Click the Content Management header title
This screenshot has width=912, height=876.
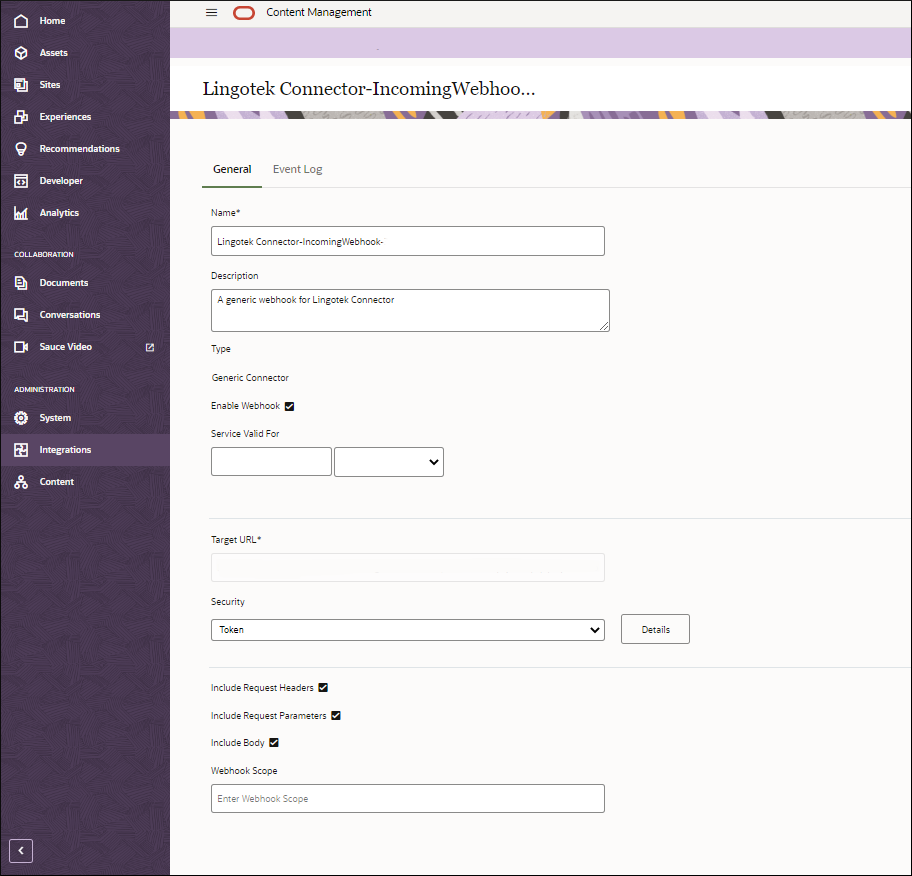319,12
